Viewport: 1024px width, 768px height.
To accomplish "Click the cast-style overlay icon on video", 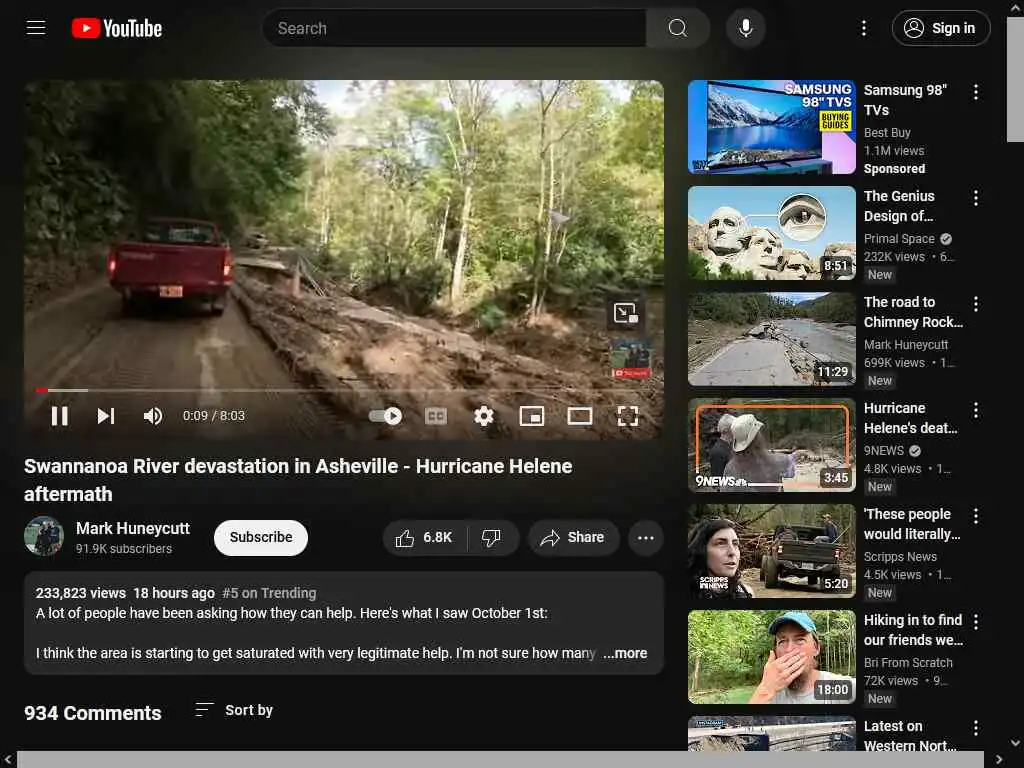I will point(626,313).
